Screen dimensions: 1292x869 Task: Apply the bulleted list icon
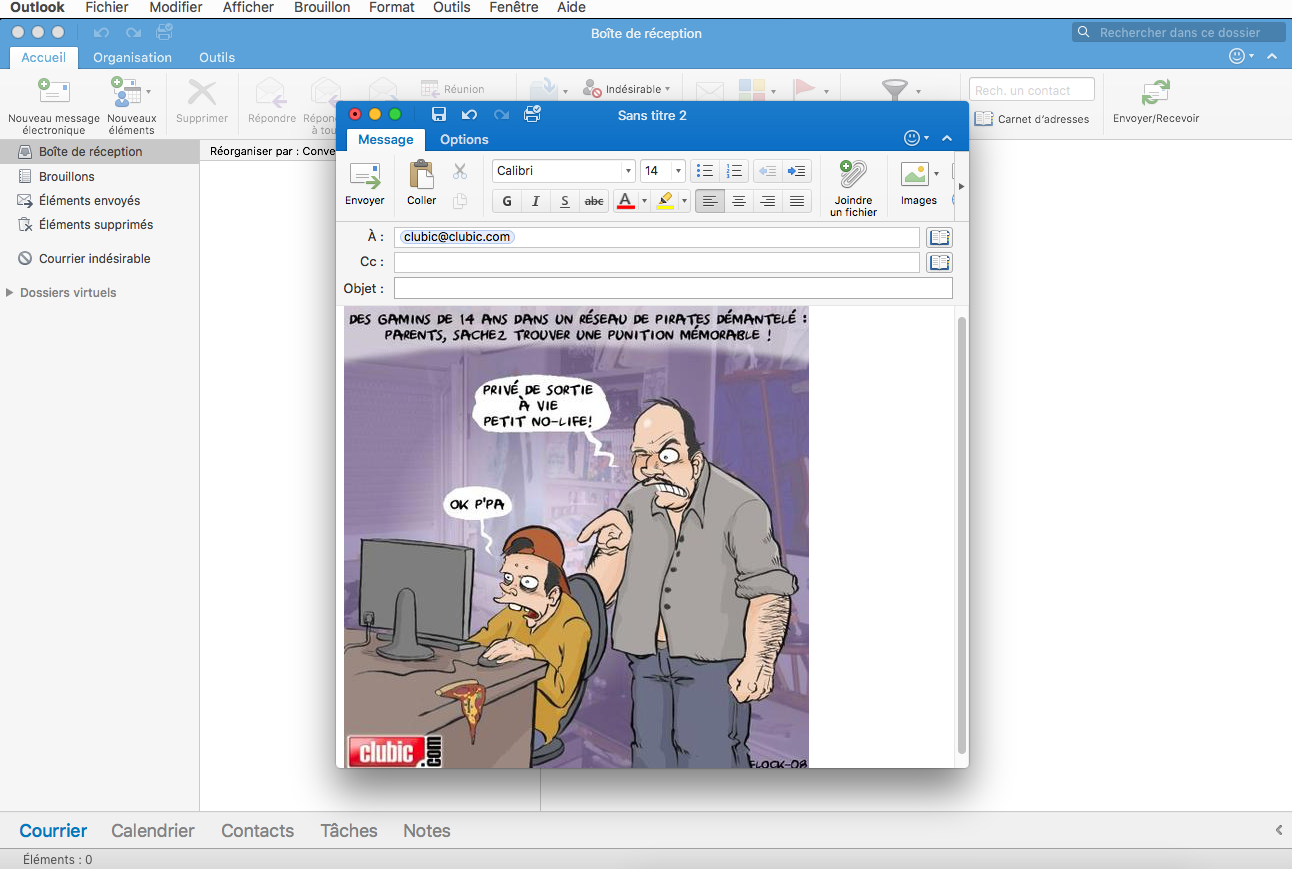[x=707, y=170]
